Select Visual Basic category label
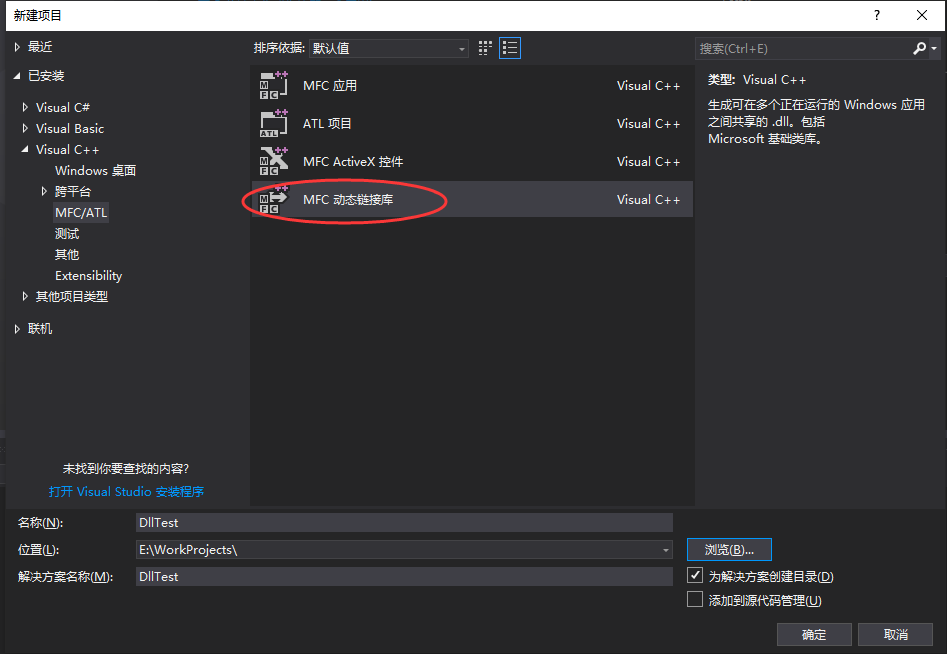The width and height of the screenshot is (947, 654). 70,128
